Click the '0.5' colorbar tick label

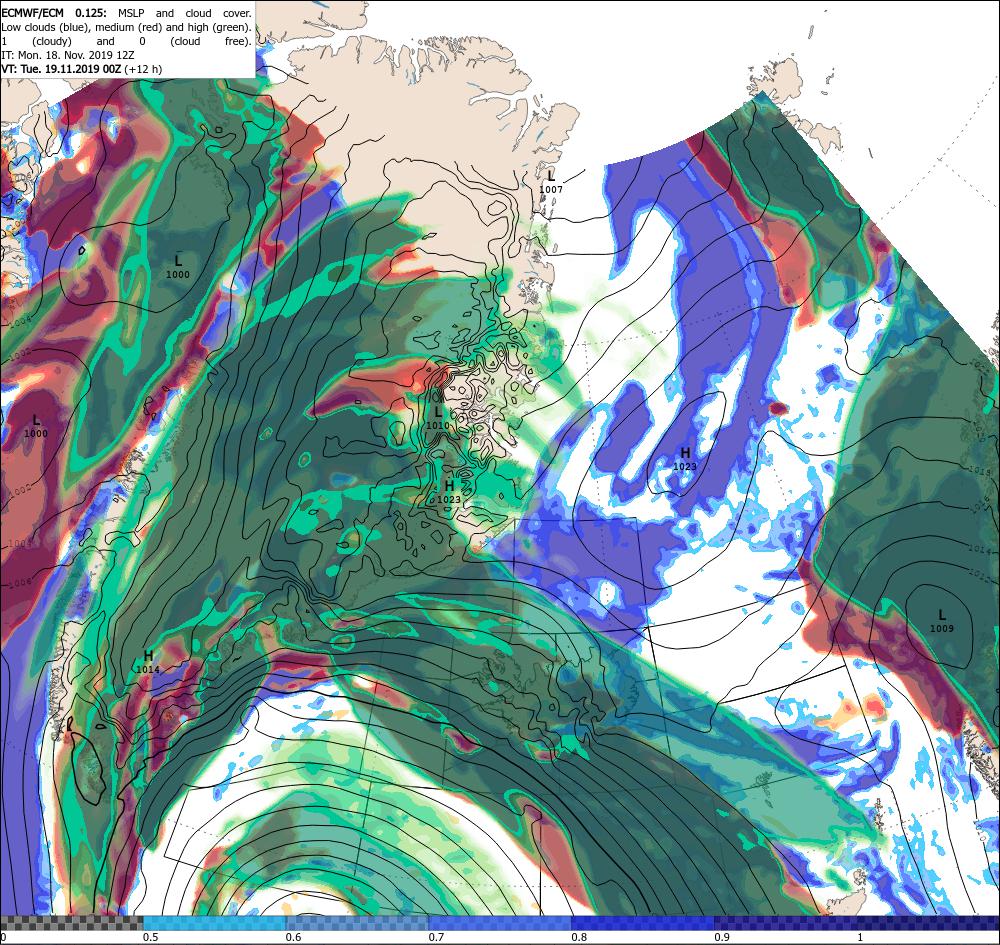[151, 937]
